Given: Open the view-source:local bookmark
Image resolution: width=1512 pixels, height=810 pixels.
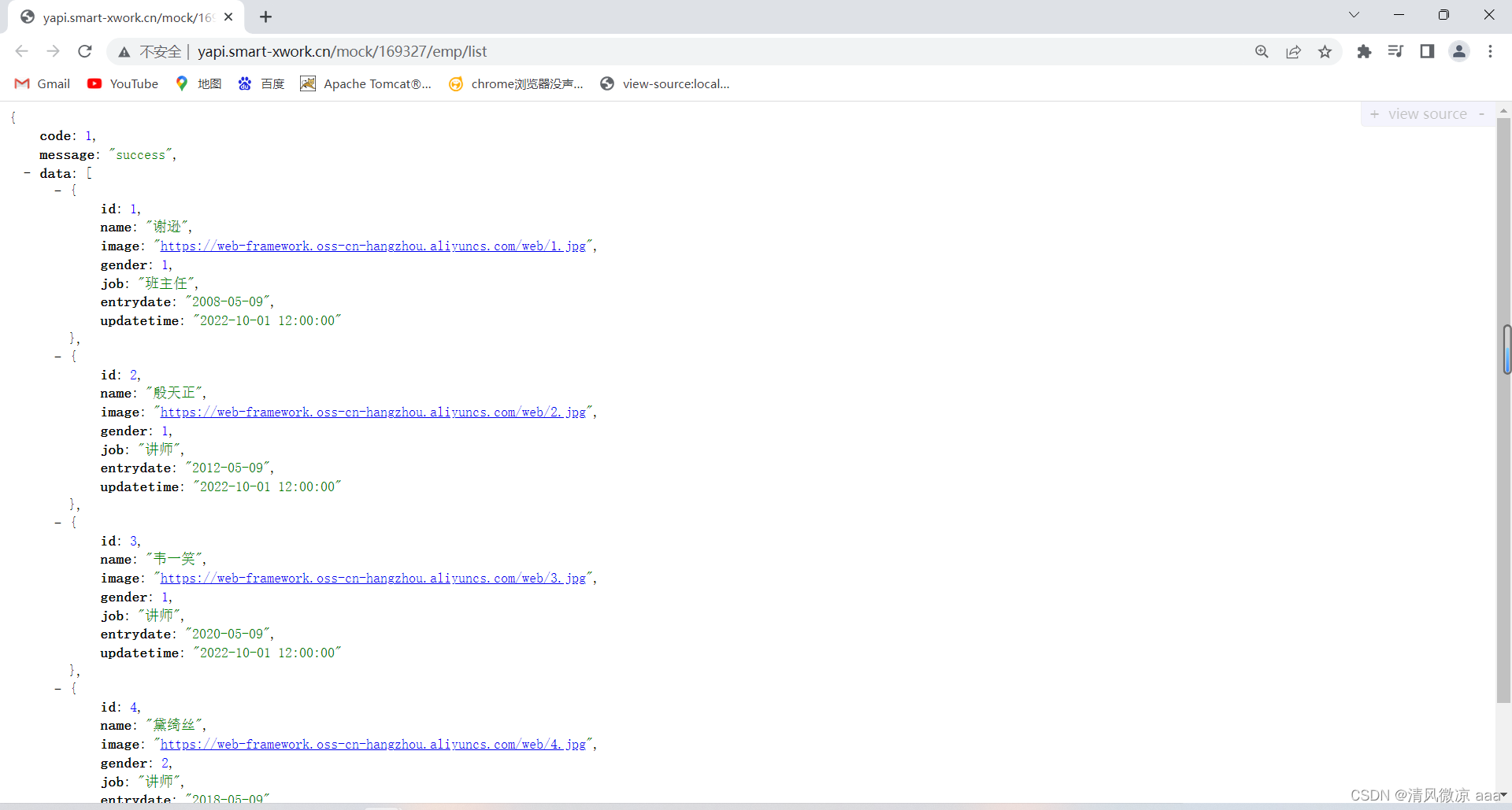Looking at the screenshot, I should point(665,83).
